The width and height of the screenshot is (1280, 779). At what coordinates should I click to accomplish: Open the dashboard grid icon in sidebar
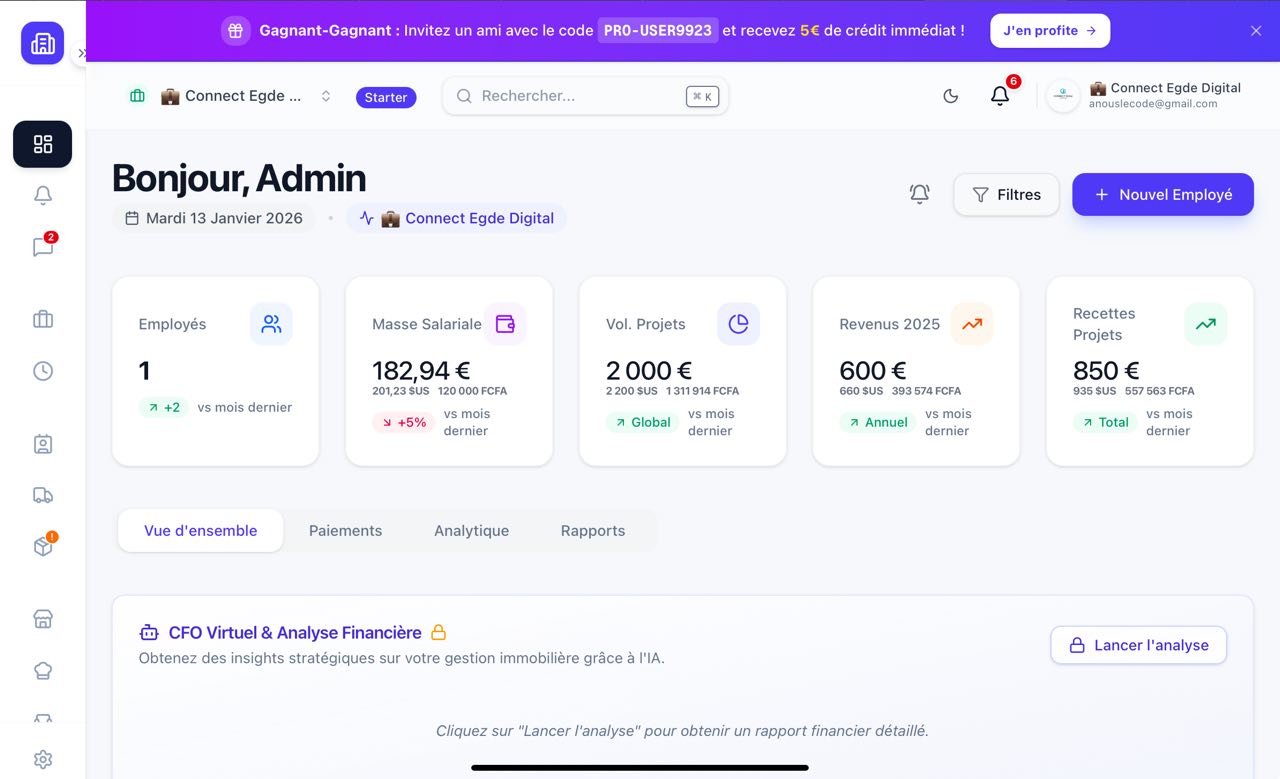pyautogui.click(x=42, y=144)
